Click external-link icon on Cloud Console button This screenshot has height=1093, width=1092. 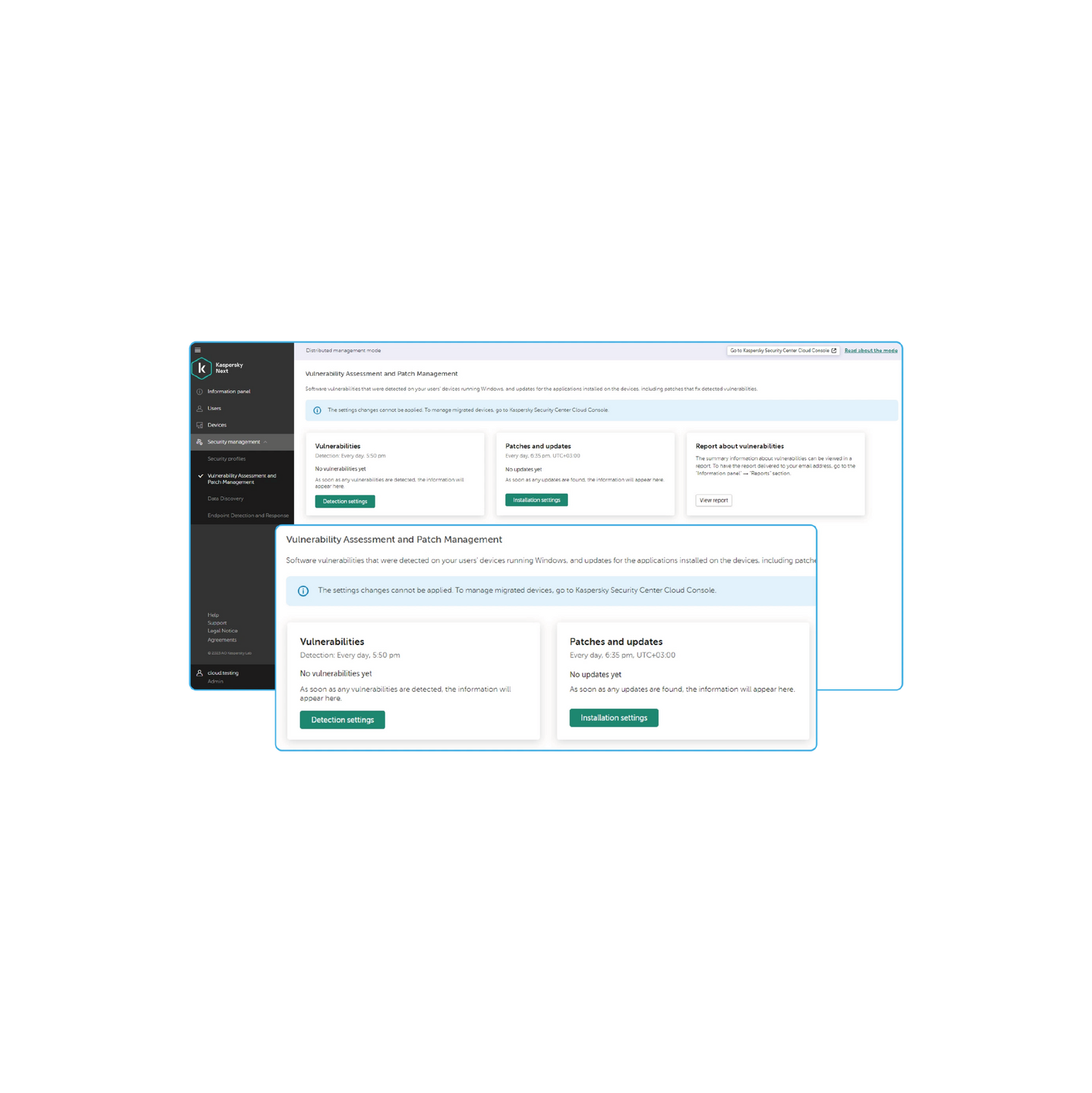point(834,351)
